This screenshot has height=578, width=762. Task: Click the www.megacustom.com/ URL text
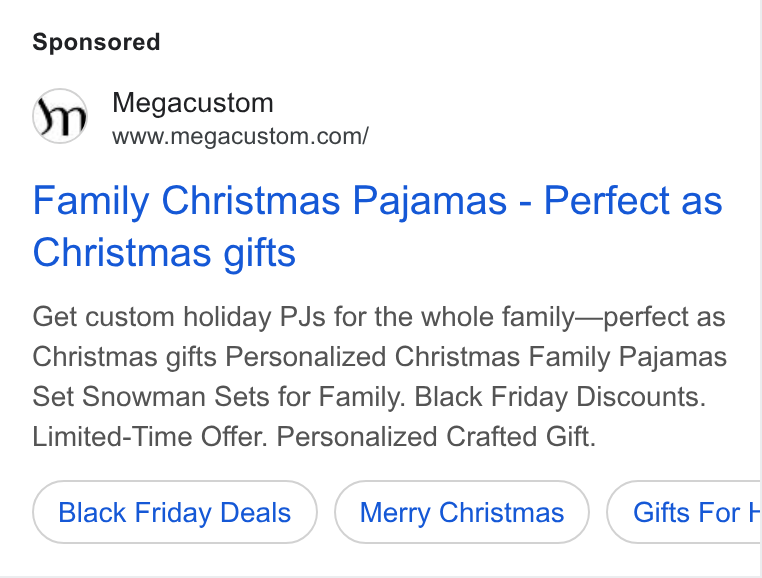(241, 136)
